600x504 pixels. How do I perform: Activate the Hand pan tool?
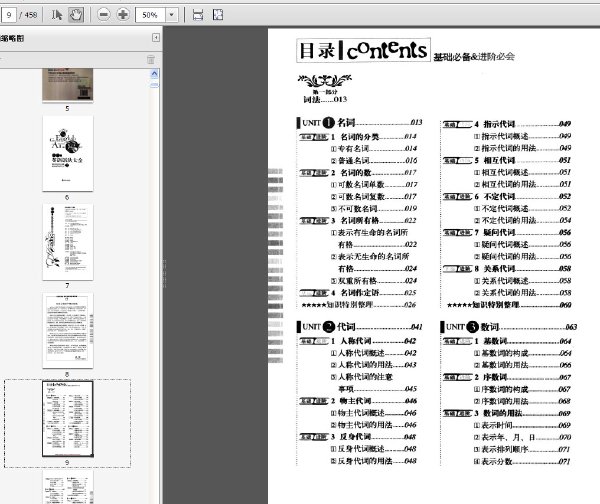tap(76, 15)
